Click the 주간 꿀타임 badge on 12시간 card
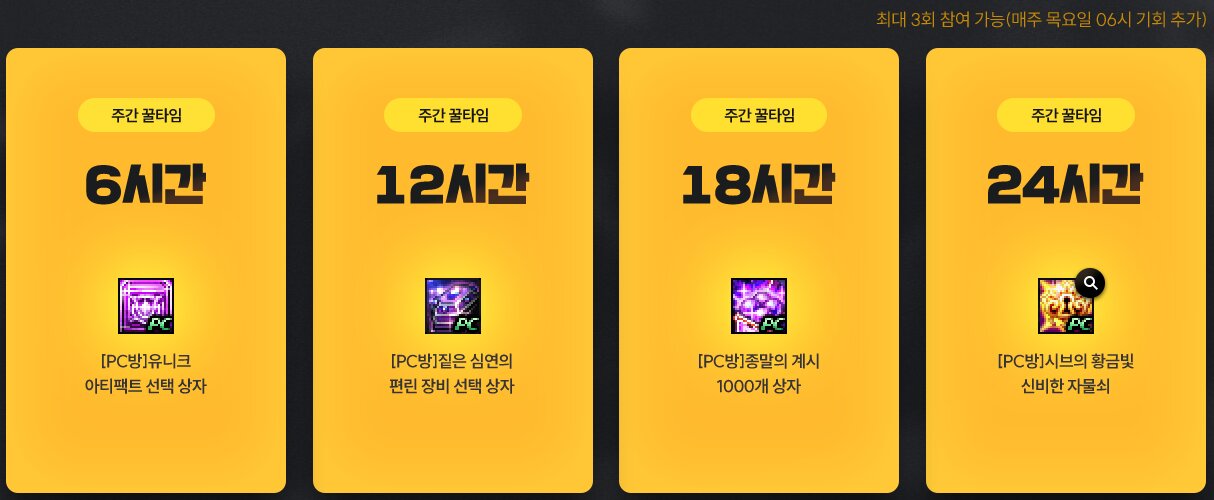 pos(453,115)
